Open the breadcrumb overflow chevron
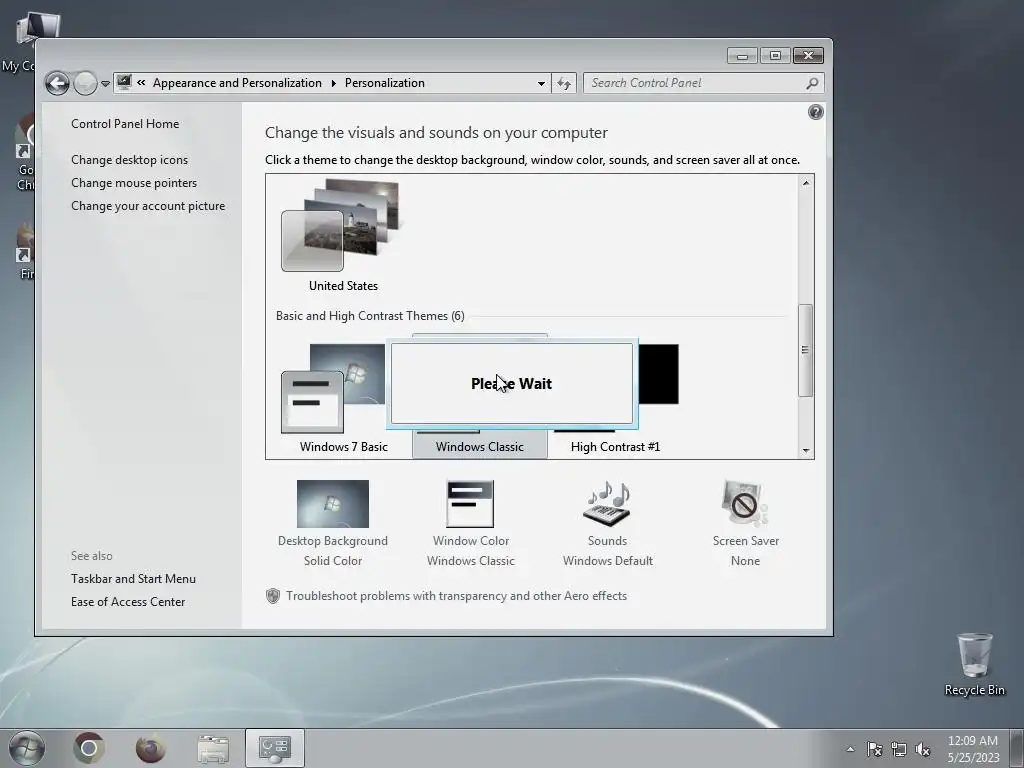 141,83
